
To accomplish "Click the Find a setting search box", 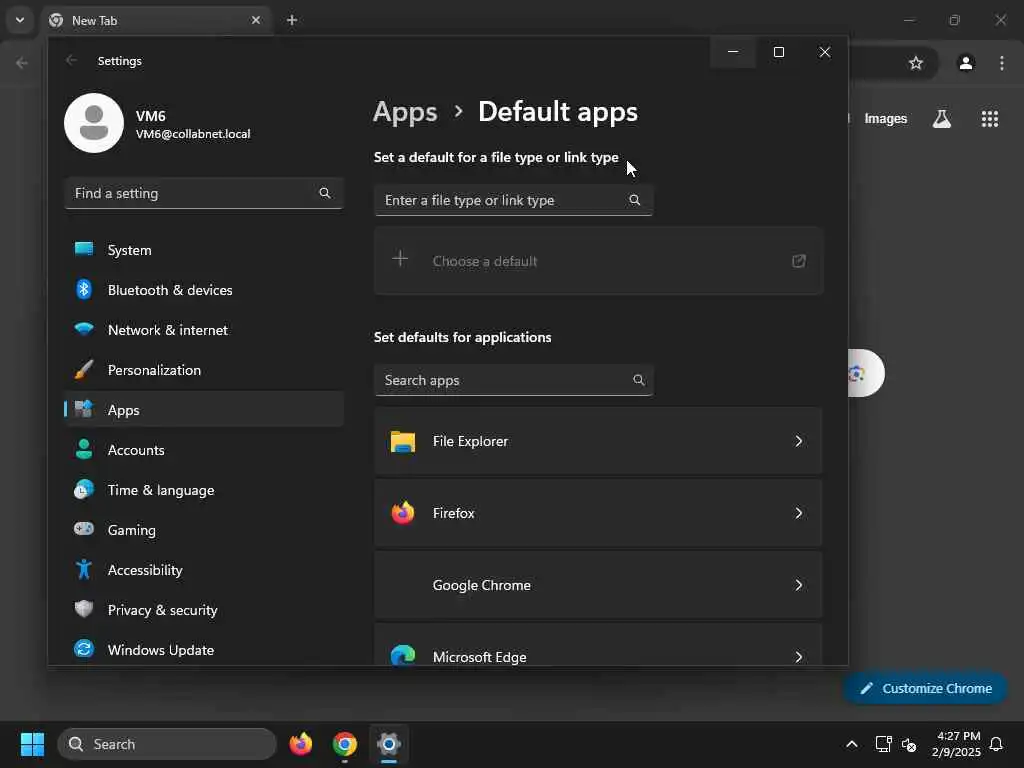I will [x=204, y=193].
